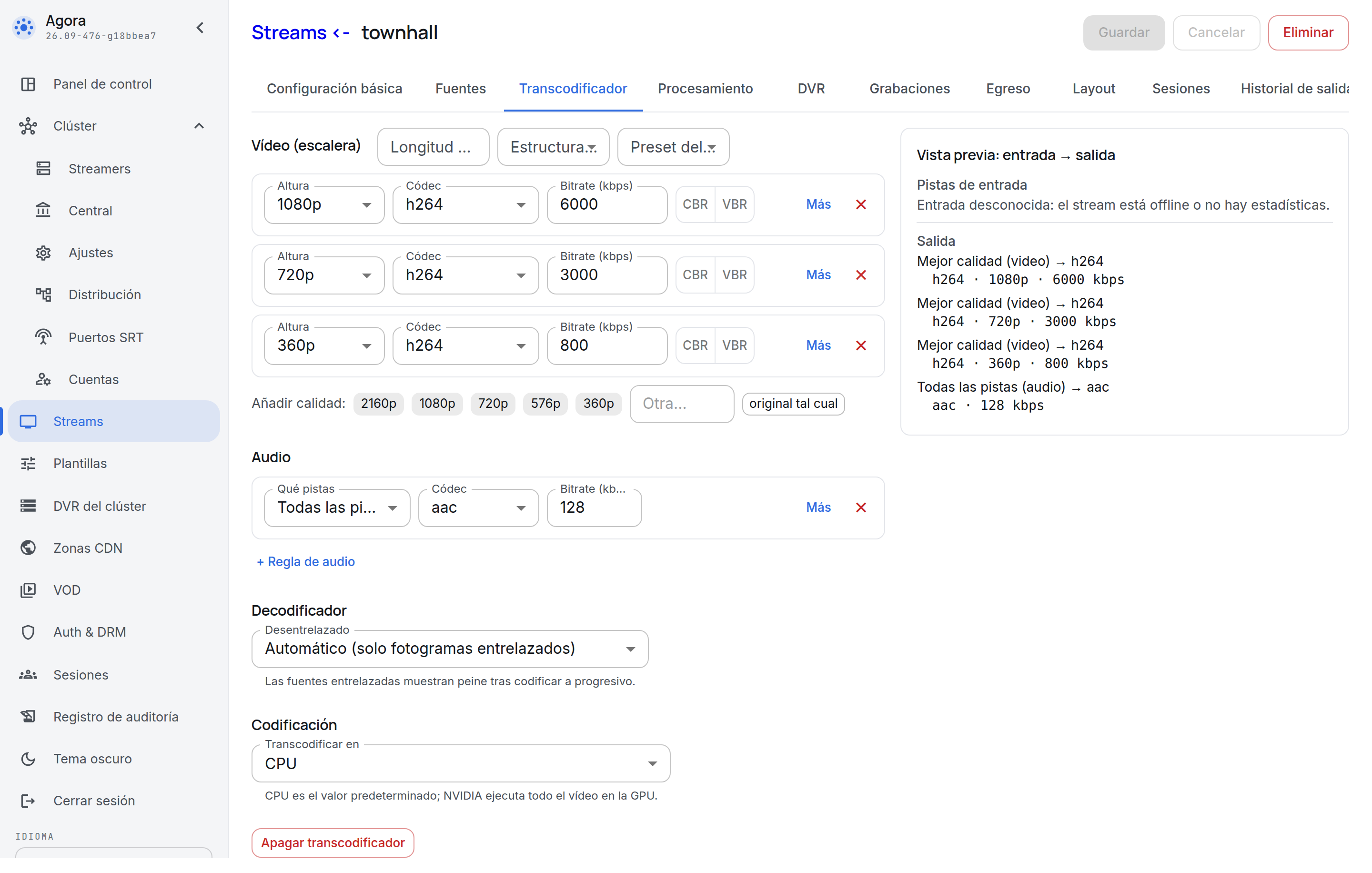
Task: Select CBR for the 1080p rung
Action: point(695,204)
